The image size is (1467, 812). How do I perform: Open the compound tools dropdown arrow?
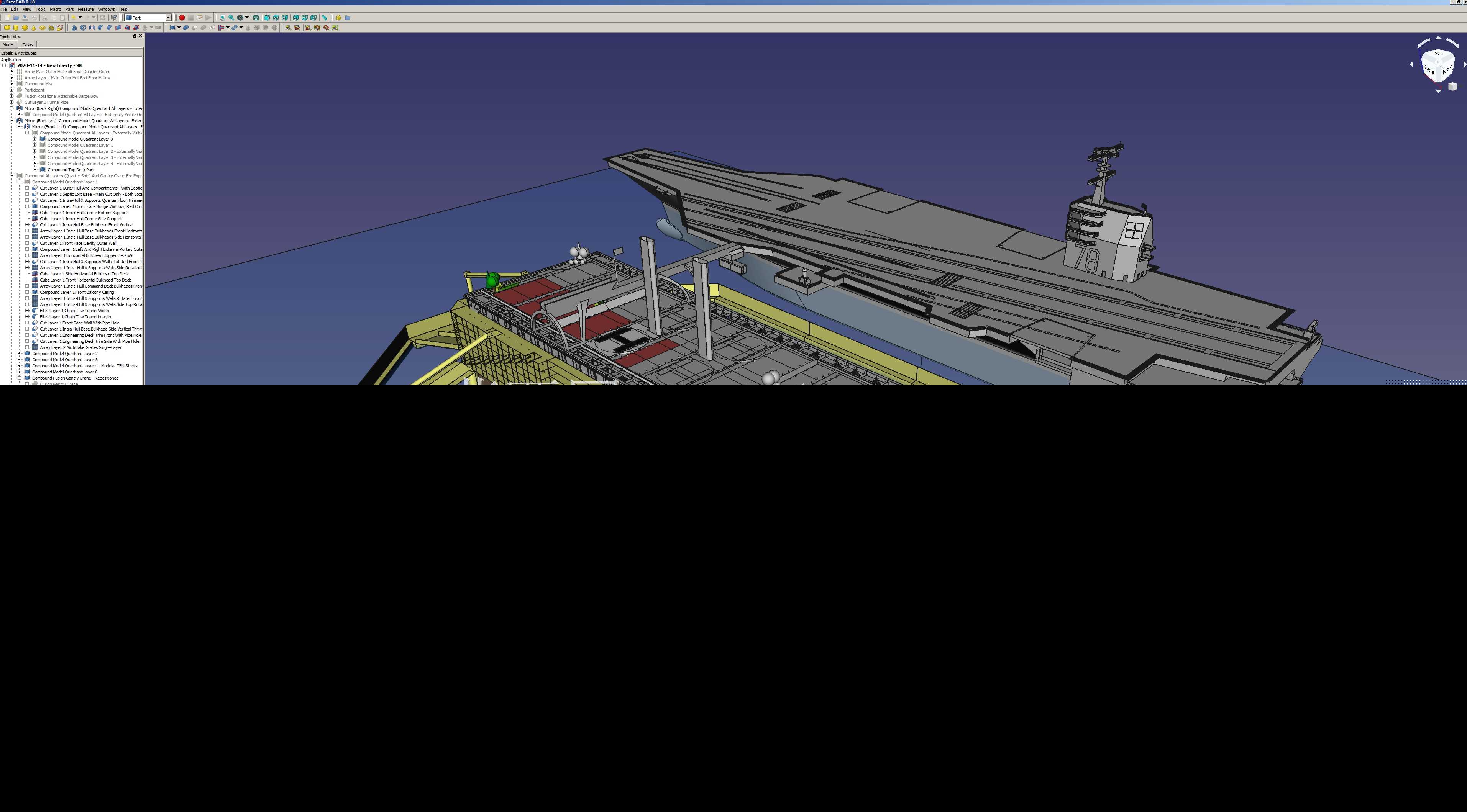click(x=179, y=27)
